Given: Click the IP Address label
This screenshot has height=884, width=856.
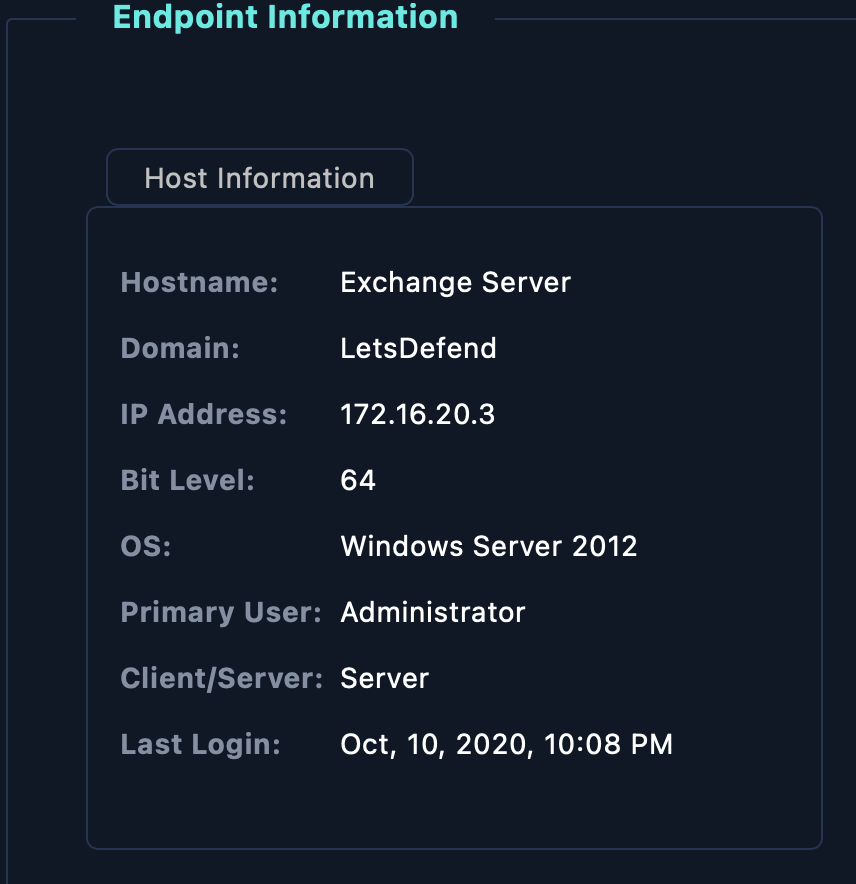Looking at the screenshot, I should pyautogui.click(x=204, y=414).
